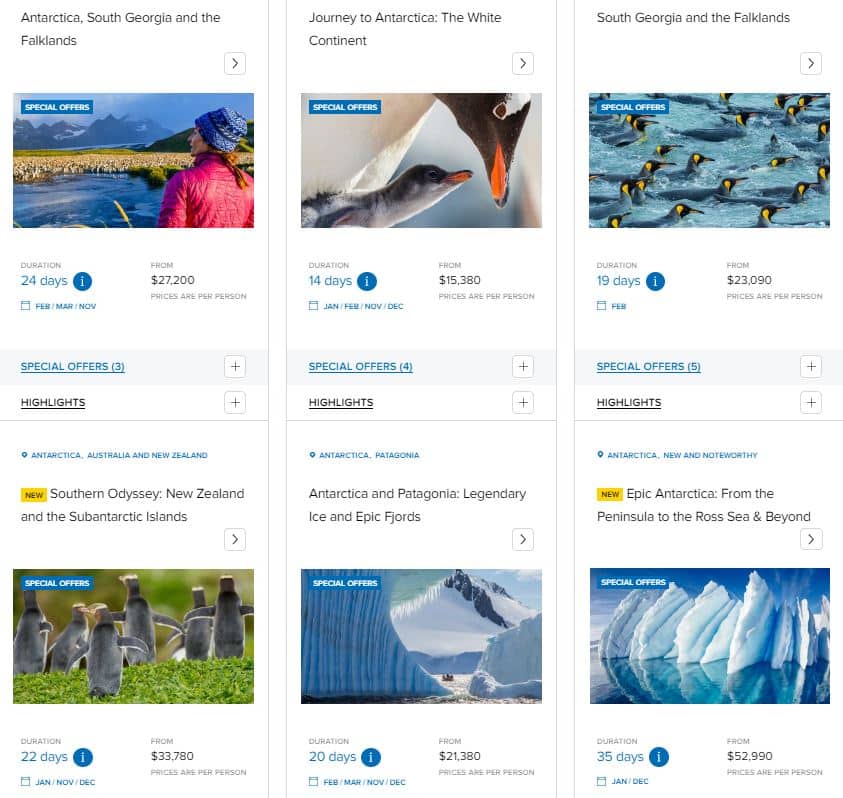Expand Special Offers (5) plus button

[811, 366]
